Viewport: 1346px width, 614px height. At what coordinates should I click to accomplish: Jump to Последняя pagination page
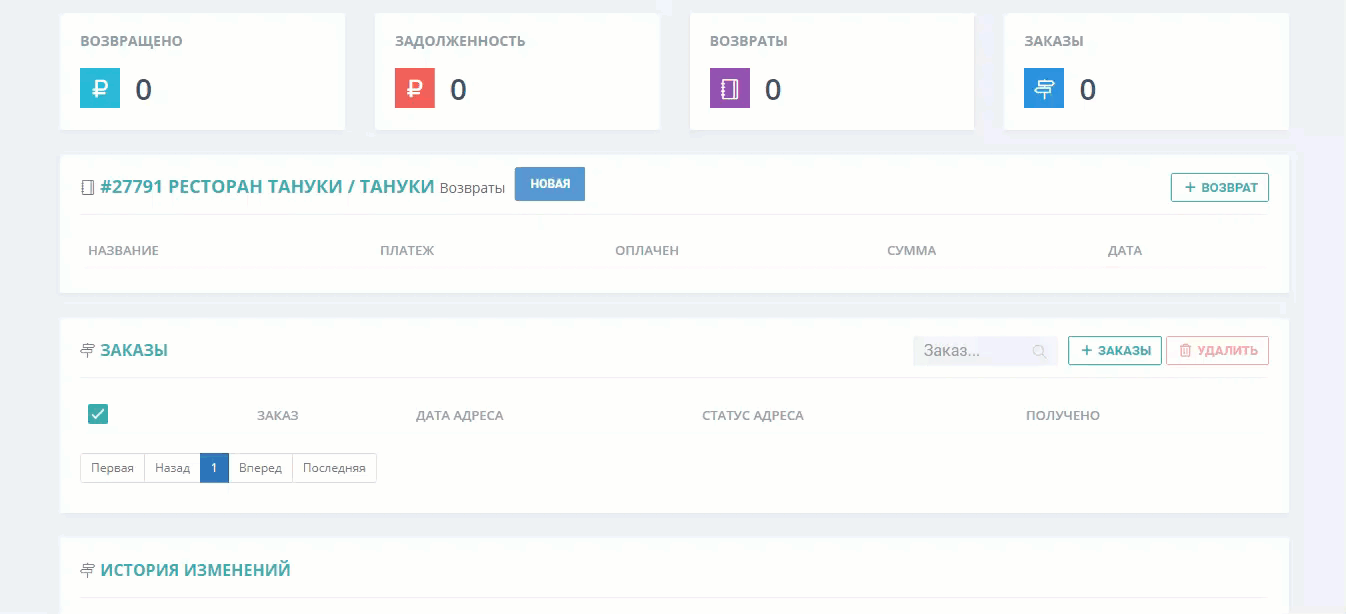click(x=334, y=468)
